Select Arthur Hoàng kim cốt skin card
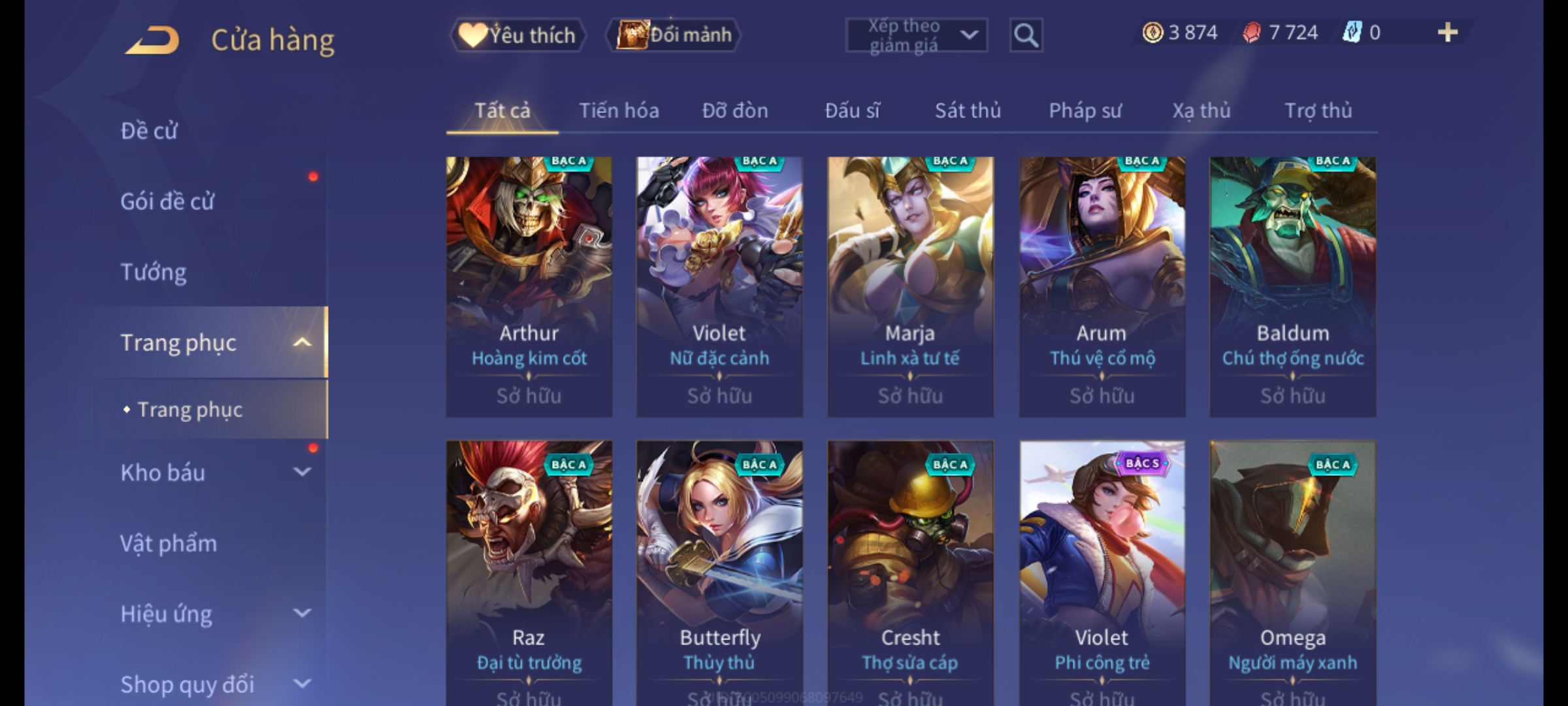 pyautogui.click(x=529, y=286)
